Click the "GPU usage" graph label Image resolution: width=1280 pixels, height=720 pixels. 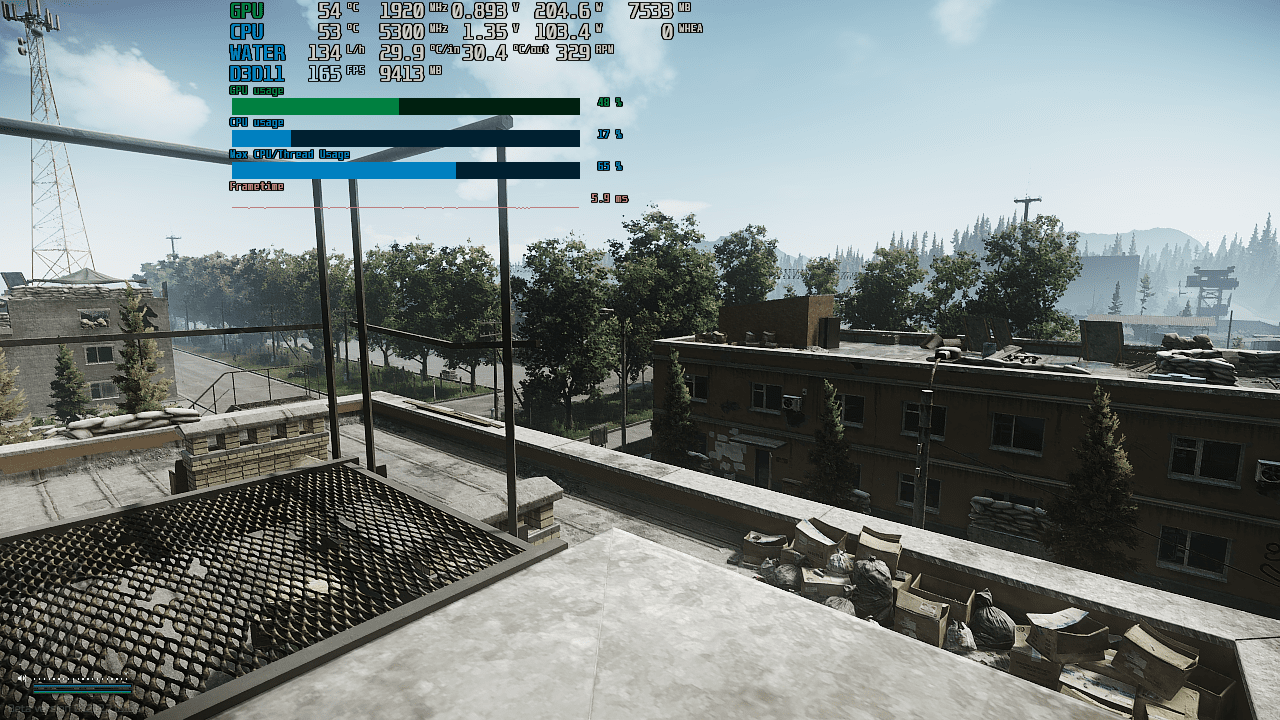point(256,91)
